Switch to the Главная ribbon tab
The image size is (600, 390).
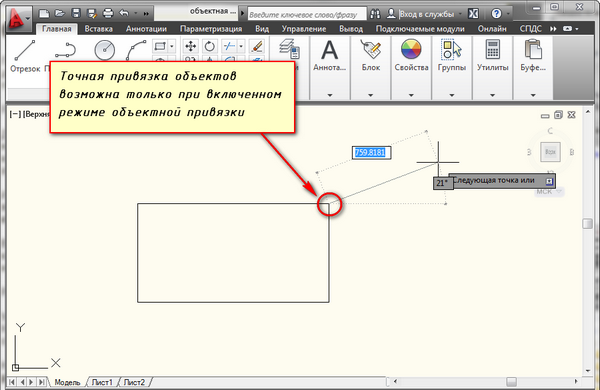pyautogui.click(x=57, y=29)
